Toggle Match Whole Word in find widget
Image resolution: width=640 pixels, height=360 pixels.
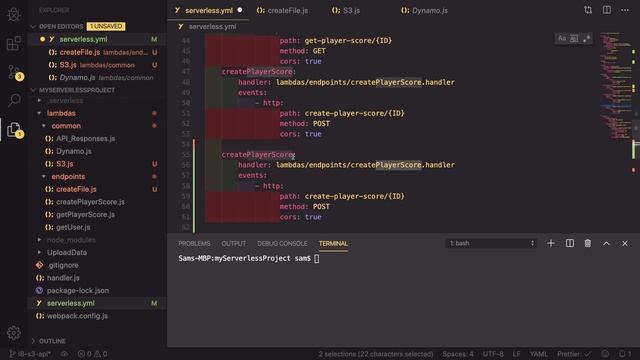click(x=574, y=38)
